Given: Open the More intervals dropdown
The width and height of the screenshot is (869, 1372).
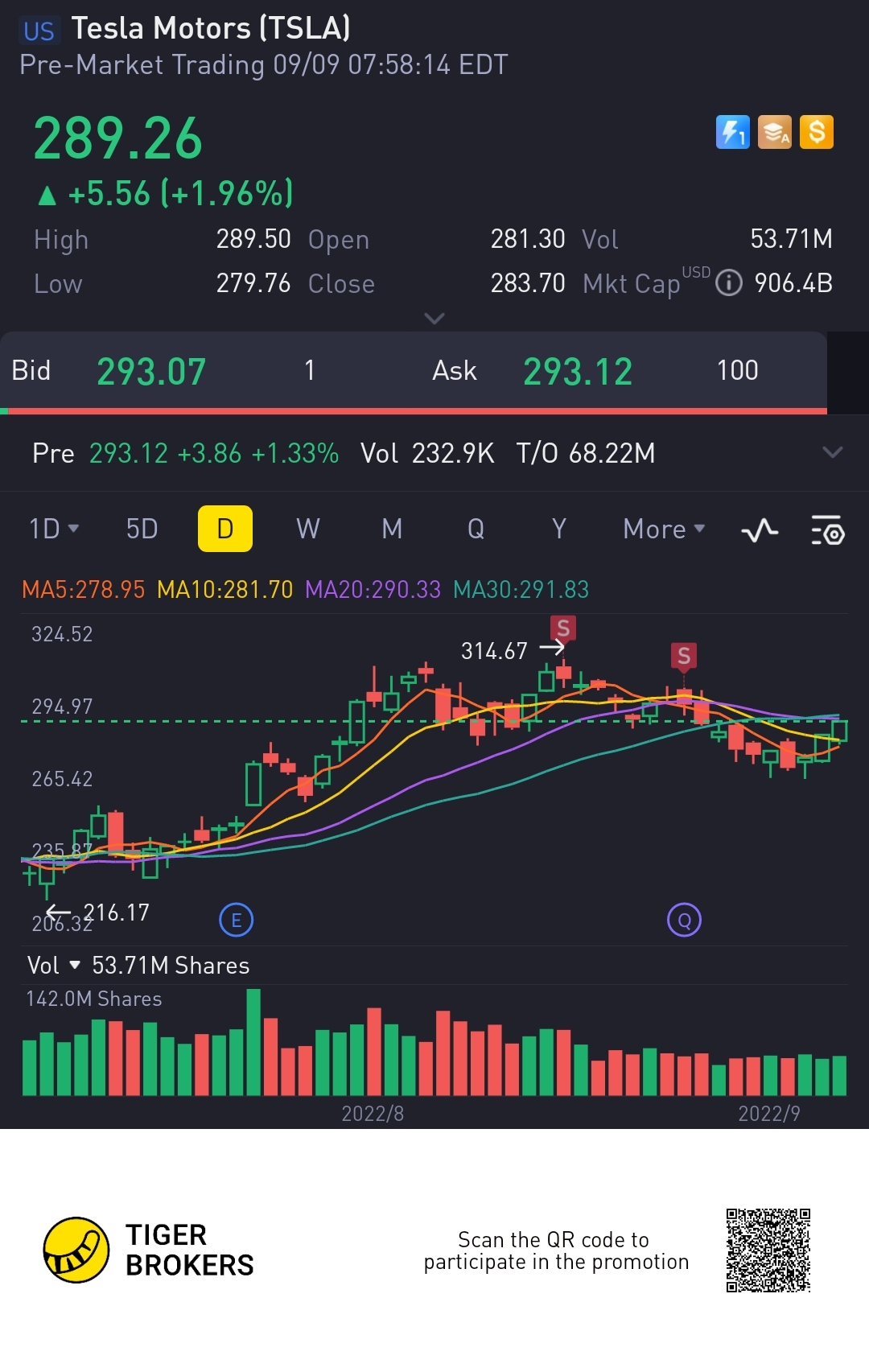Looking at the screenshot, I should (x=664, y=529).
